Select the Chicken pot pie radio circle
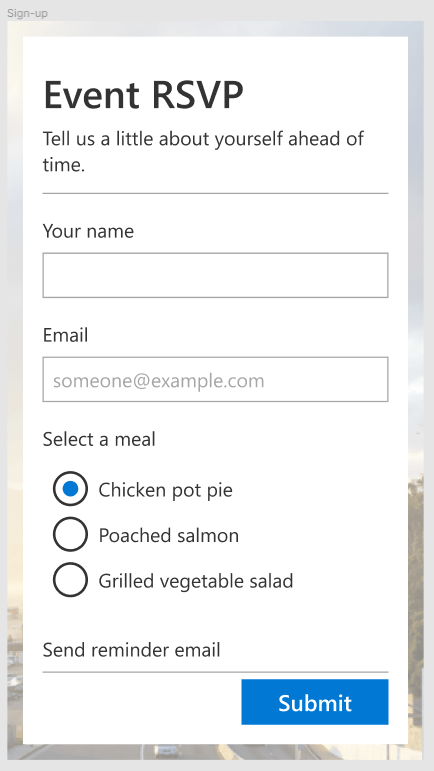The width and height of the screenshot is (434, 771). tap(70, 489)
